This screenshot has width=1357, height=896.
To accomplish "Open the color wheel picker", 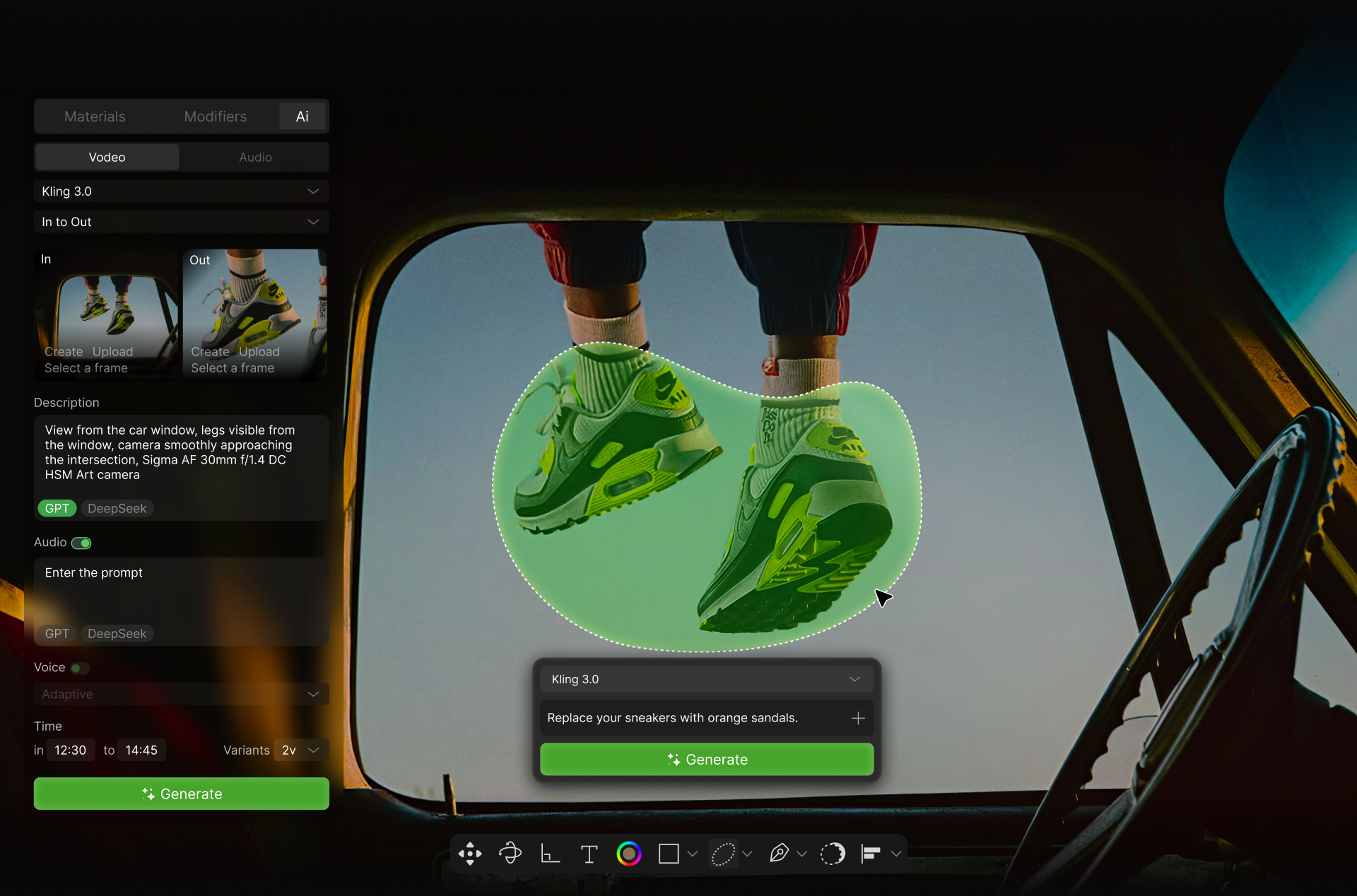I will click(628, 854).
